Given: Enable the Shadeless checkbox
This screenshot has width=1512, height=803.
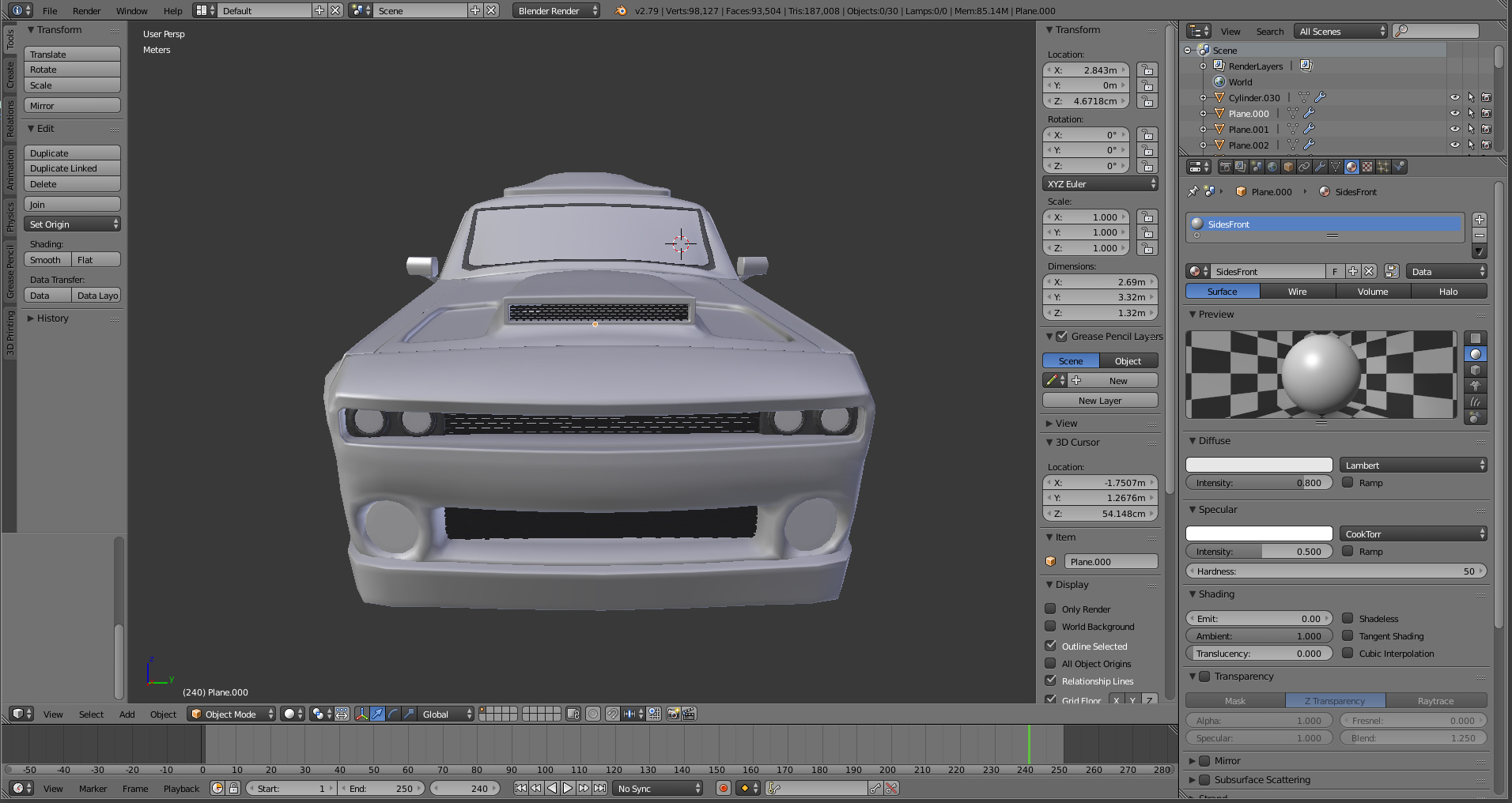Looking at the screenshot, I should 1348,618.
